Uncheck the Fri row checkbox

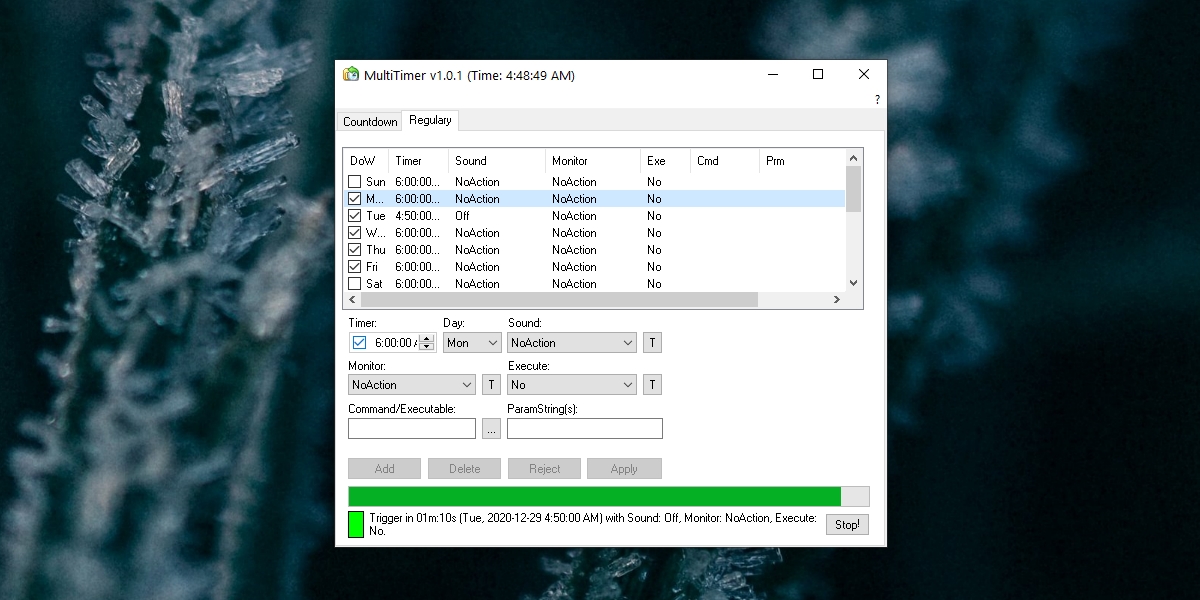pyautogui.click(x=355, y=267)
